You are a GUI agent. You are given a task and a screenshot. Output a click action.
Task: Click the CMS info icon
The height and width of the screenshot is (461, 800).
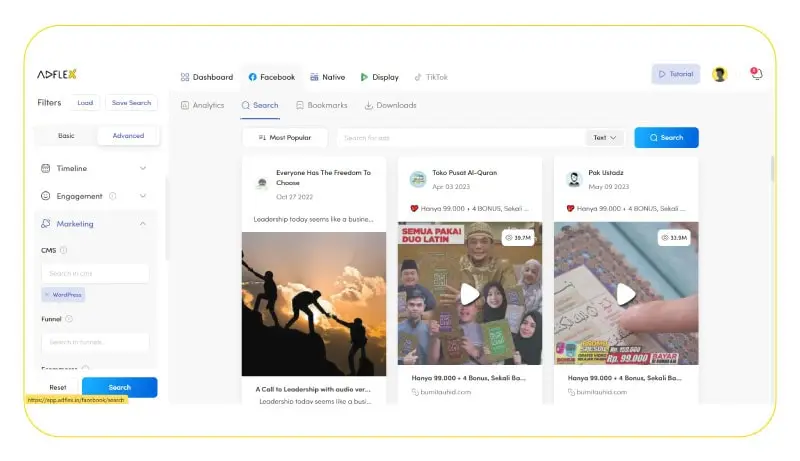pyautogui.click(x=63, y=250)
